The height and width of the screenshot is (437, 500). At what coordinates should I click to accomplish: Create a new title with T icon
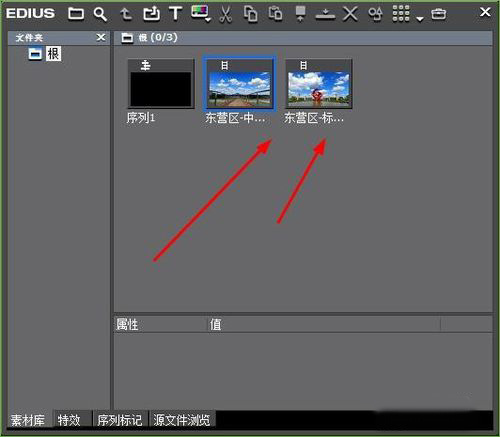tap(176, 14)
